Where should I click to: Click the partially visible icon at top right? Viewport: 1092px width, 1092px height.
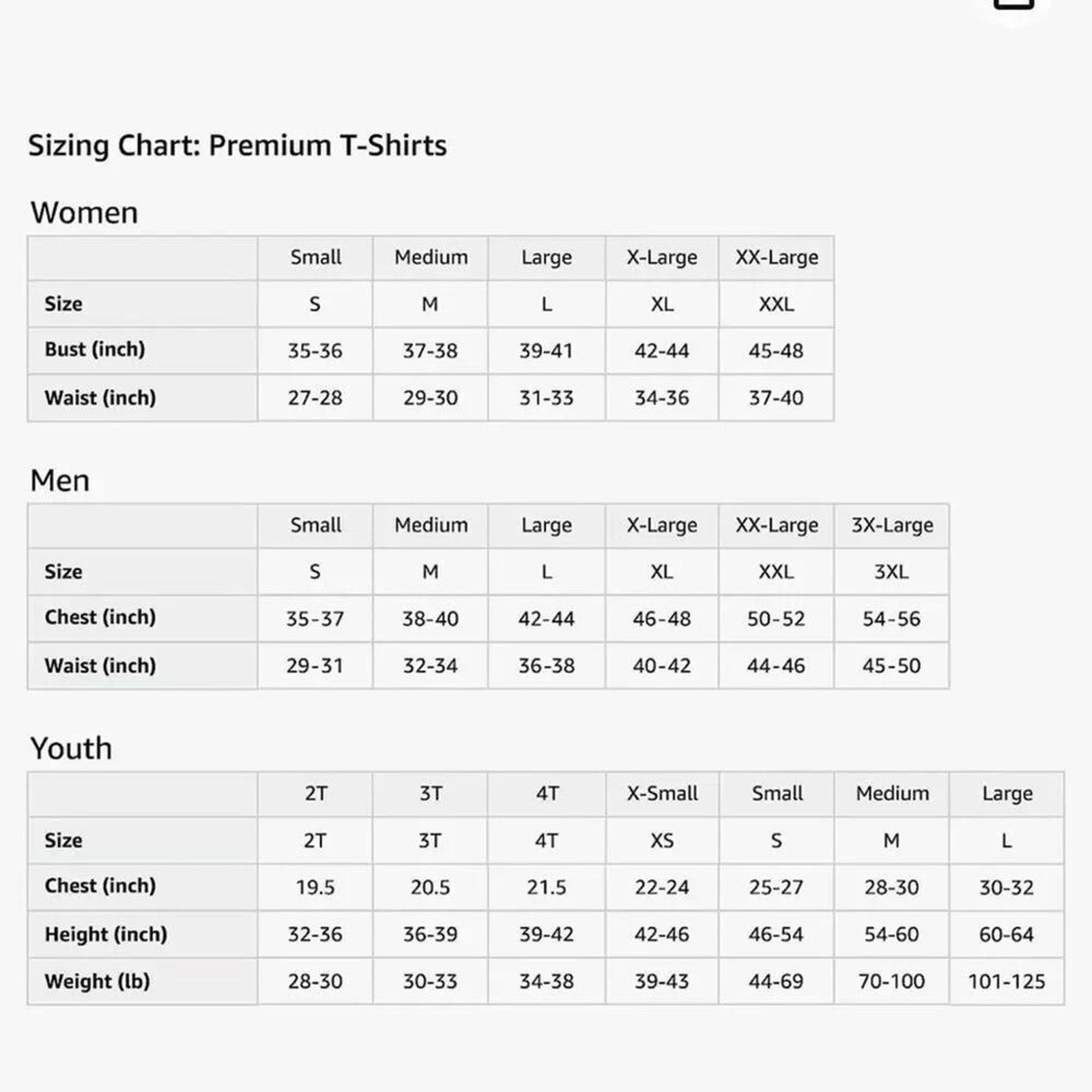pos(1014,5)
